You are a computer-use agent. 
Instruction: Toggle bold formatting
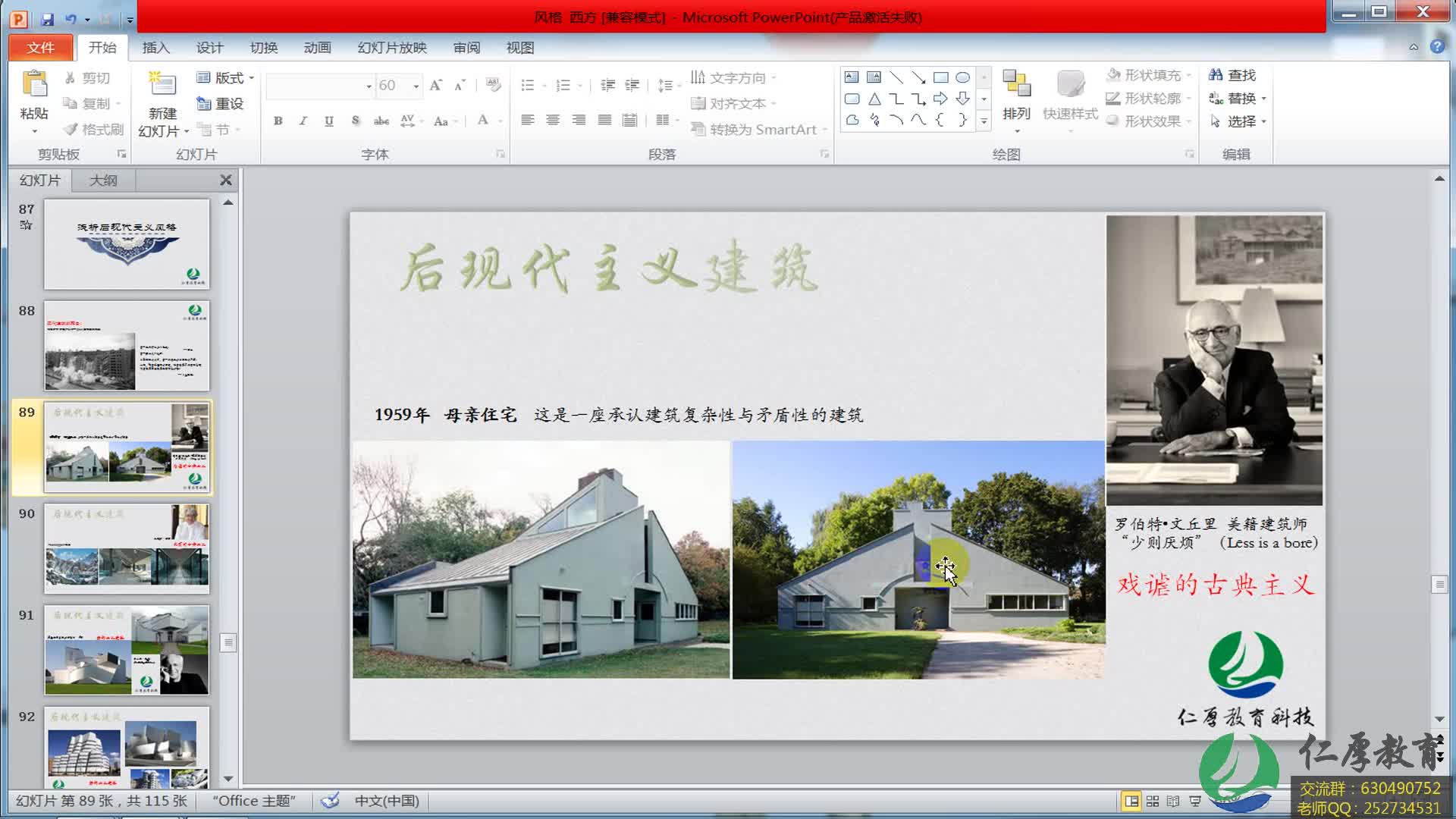coord(278,120)
